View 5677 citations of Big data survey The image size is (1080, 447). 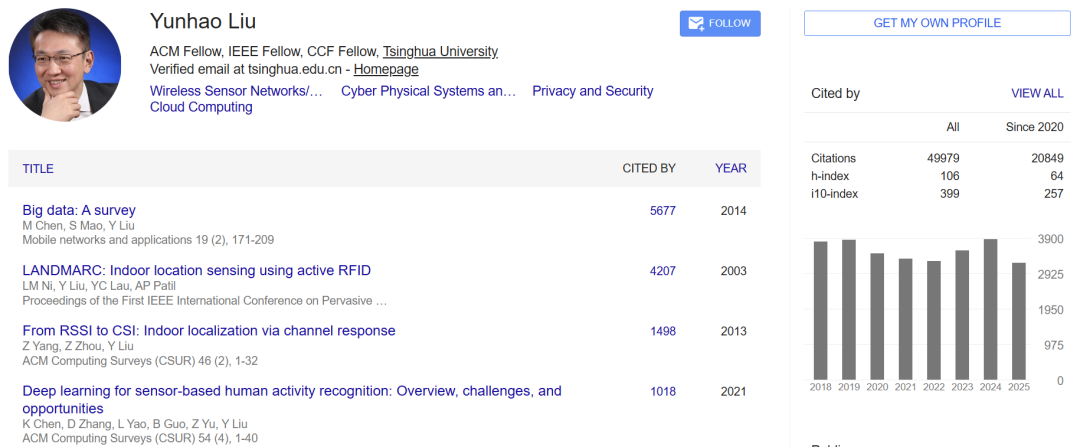[662, 211]
